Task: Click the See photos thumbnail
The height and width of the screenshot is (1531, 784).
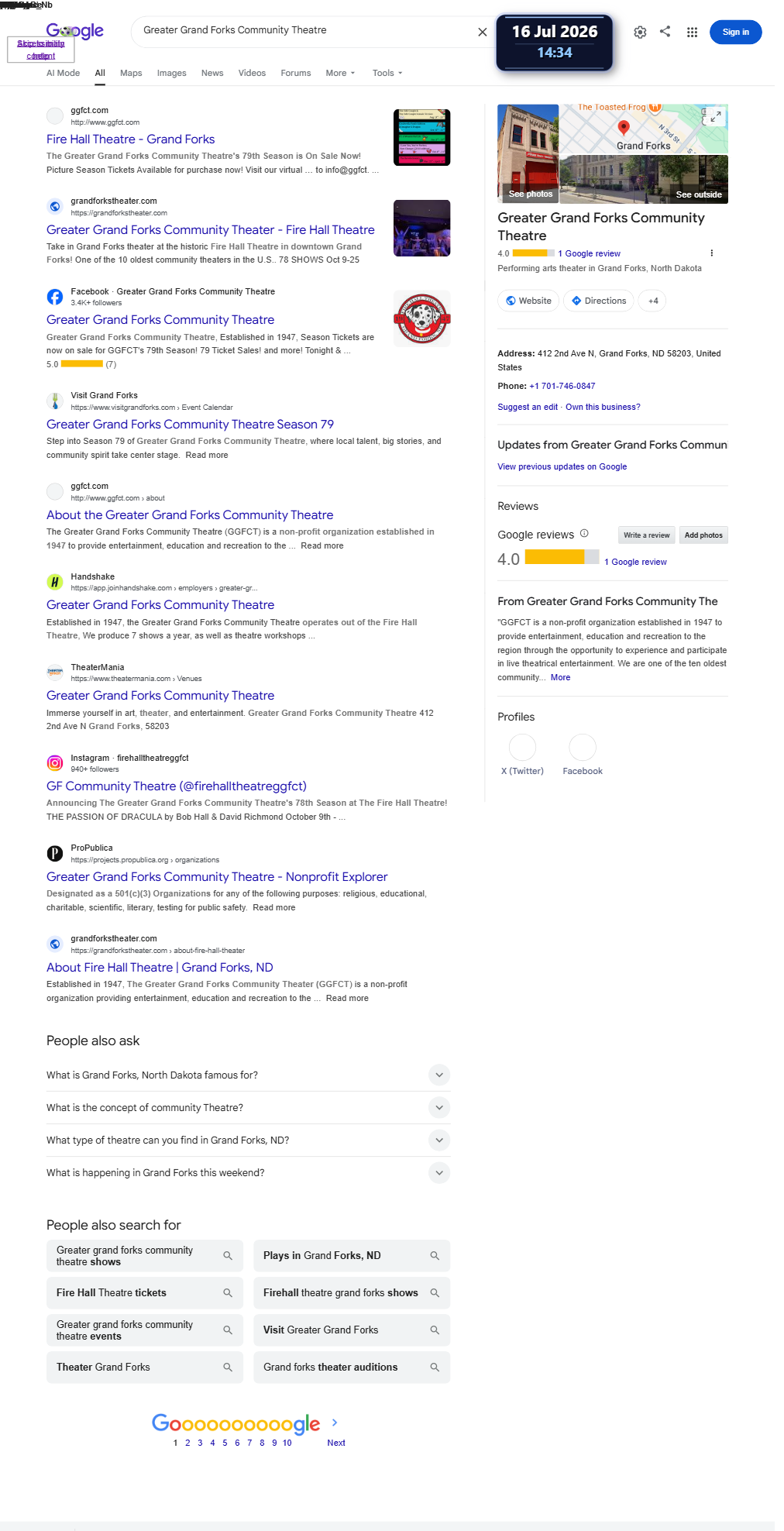Action: pyautogui.click(x=528, y=153)
